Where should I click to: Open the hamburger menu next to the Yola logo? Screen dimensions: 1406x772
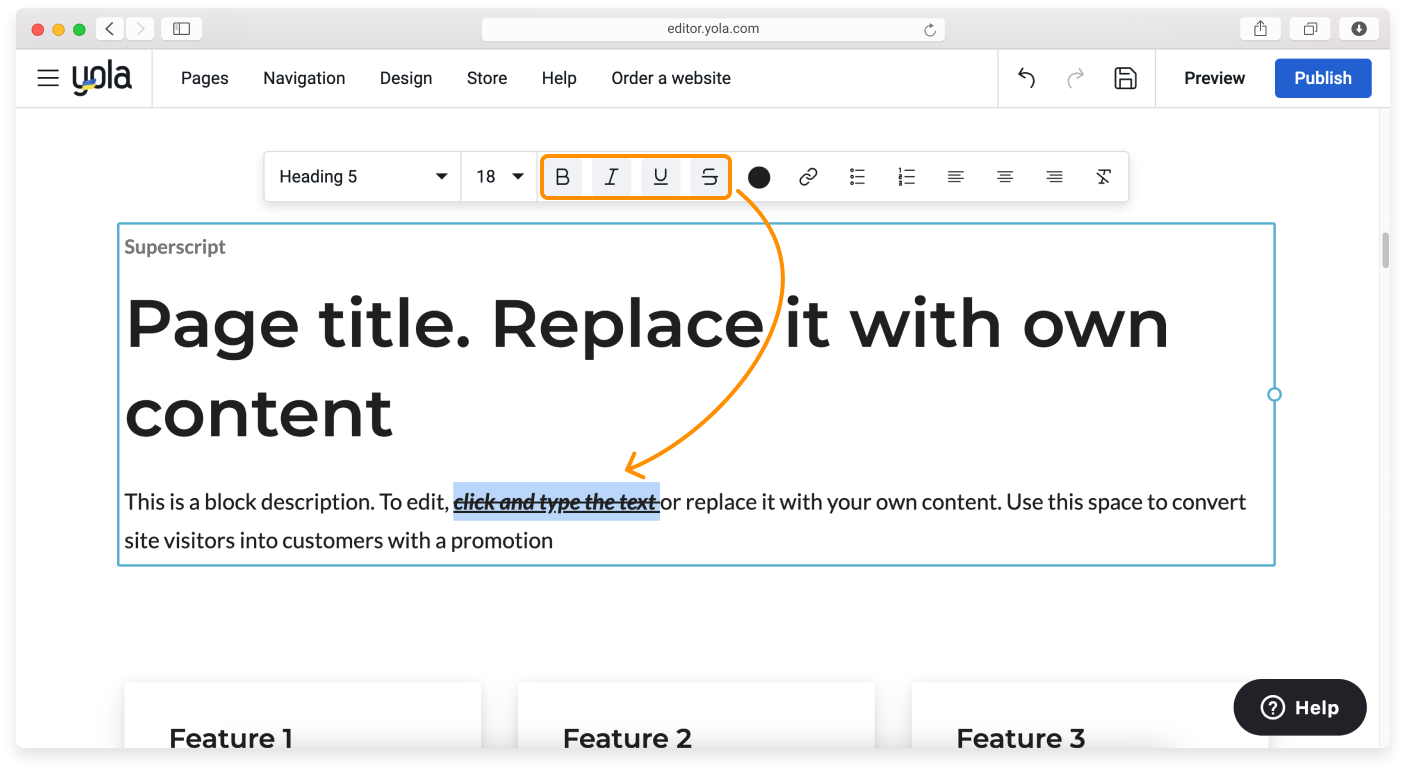click(x=48, y=77)
